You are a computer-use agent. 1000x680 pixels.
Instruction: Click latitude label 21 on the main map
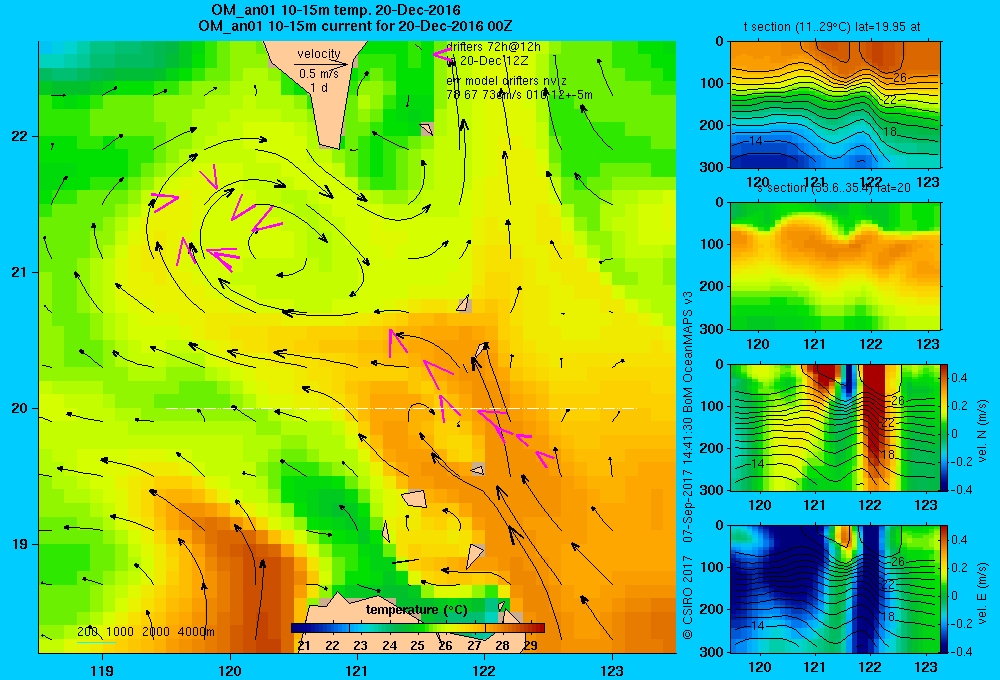(19, 272)
